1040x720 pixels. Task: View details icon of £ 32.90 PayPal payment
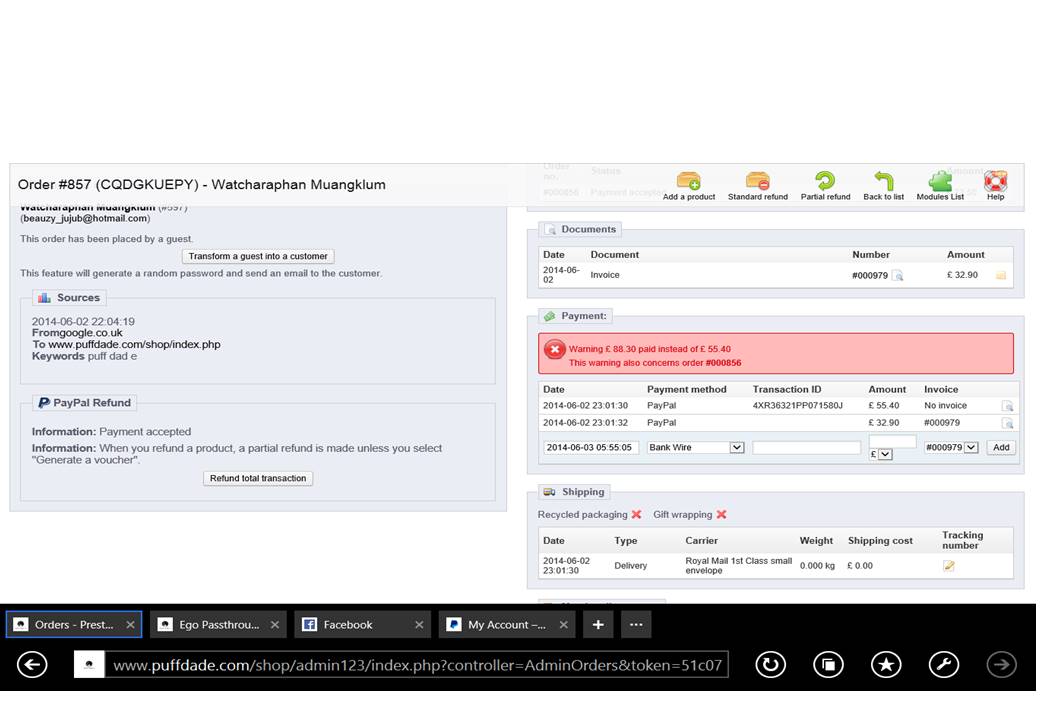[1007, 423]
